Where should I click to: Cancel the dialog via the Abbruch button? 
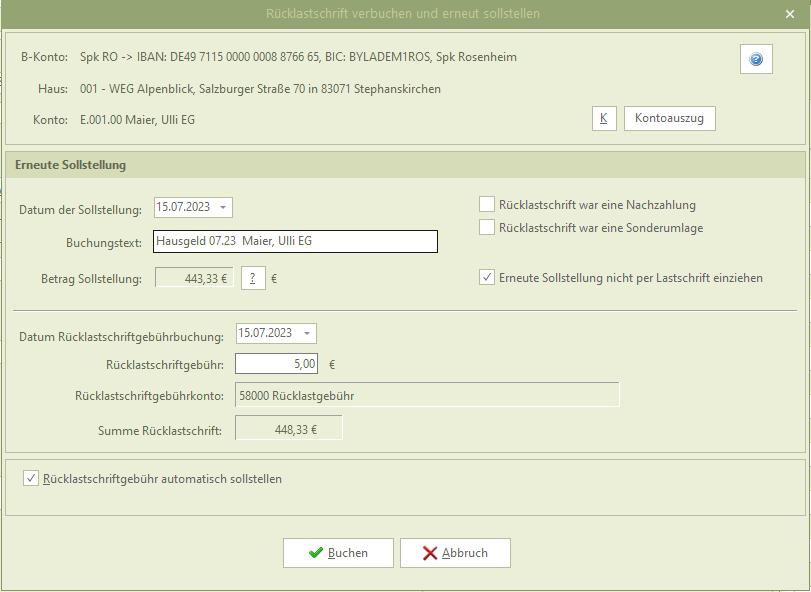click(x=455, y=553)
